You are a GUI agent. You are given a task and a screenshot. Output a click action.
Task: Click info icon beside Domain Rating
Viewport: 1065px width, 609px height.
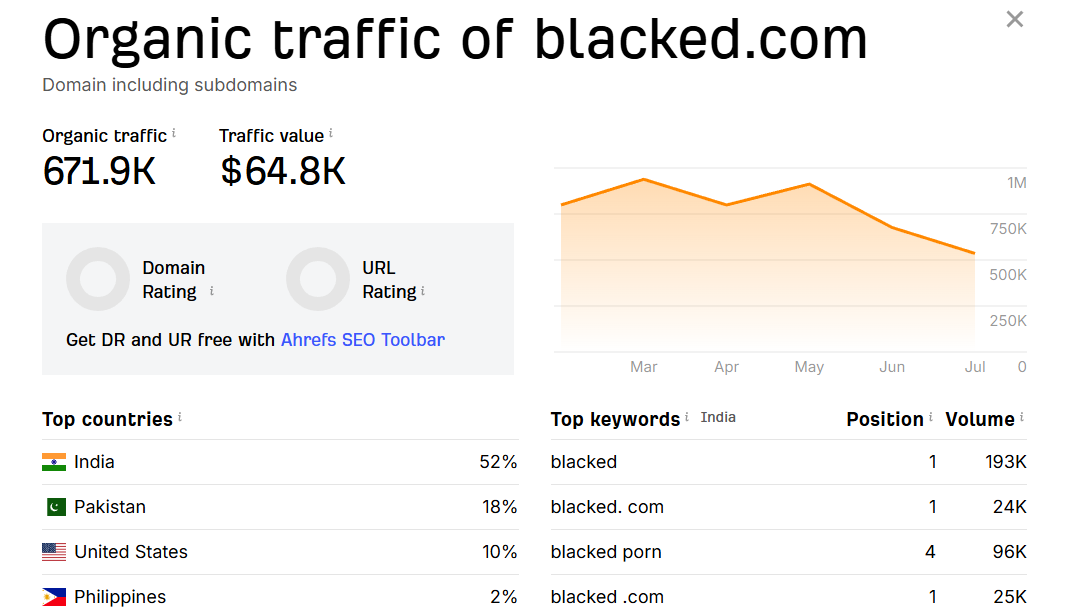point(212,291)
